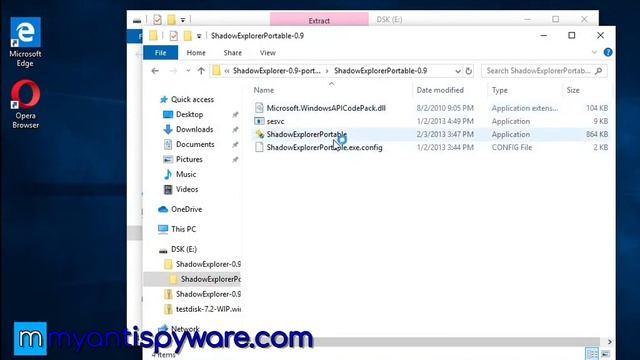640x360 pixels.
Task: Click the new folder icon in the title bar
Action: click(187, 36)
